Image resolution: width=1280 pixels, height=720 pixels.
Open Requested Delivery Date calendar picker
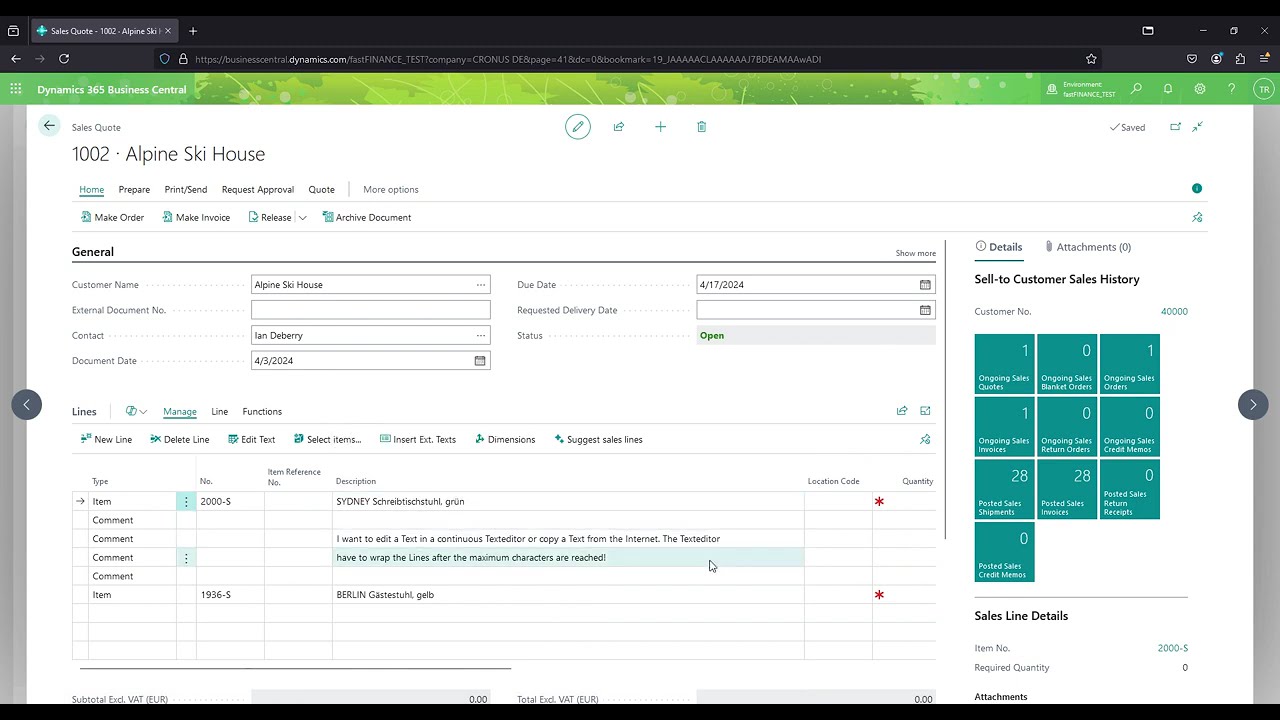[925, 310]
